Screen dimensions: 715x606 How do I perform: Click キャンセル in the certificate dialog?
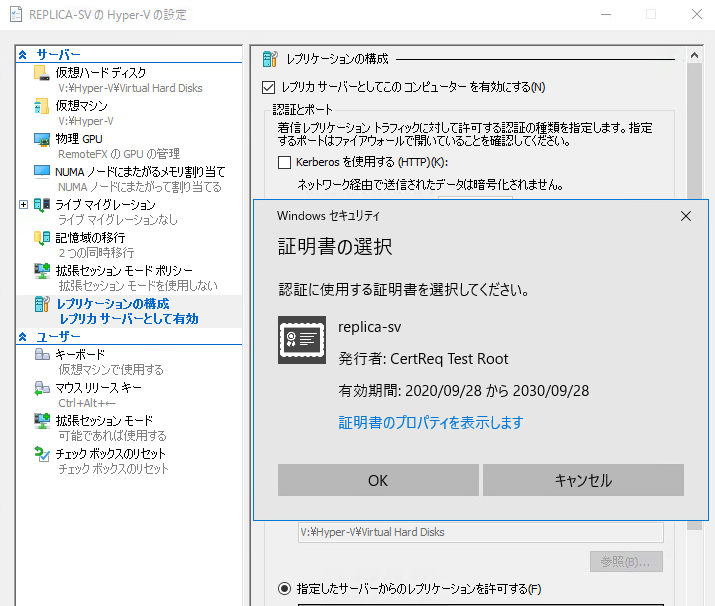[x=583, y=480]
